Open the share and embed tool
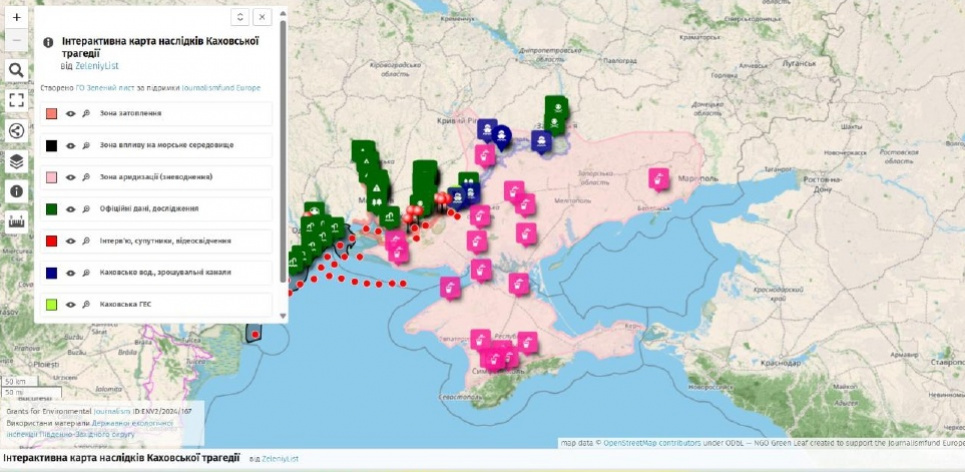965x472 pixels. (16, 130)
